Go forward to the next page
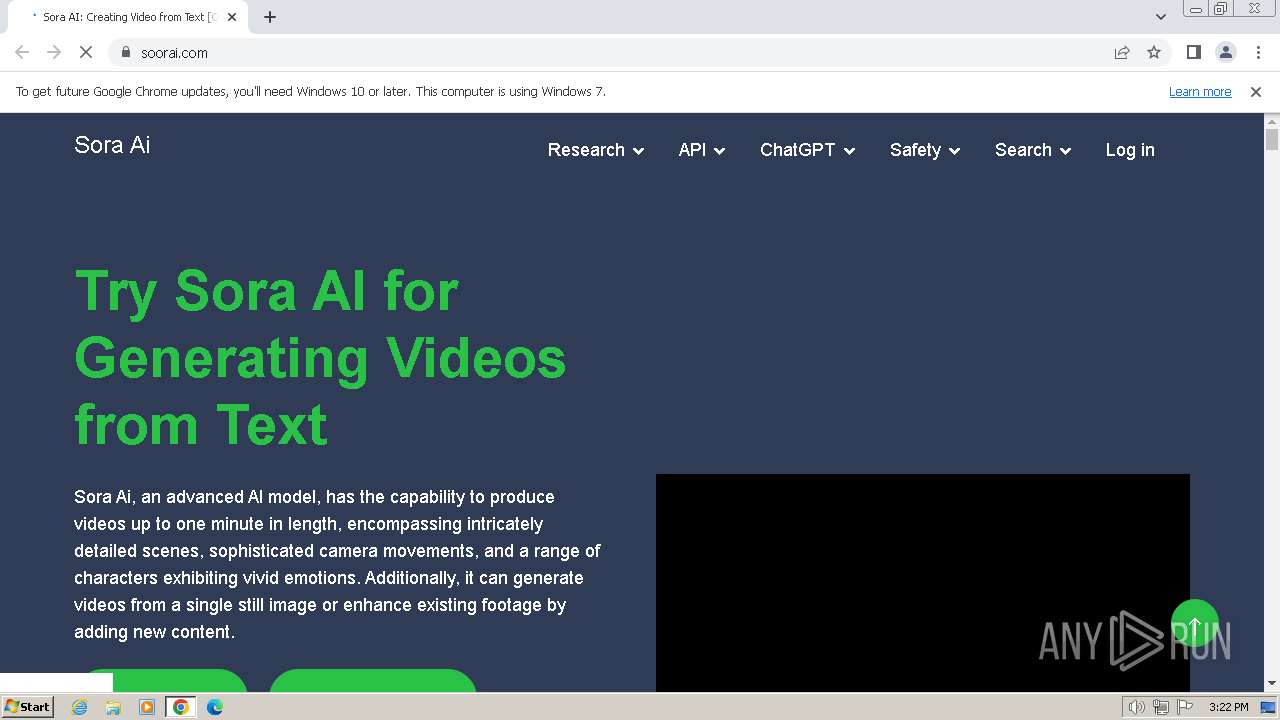The width and height of the screenshot is (1280, 720). coord(54,53)
